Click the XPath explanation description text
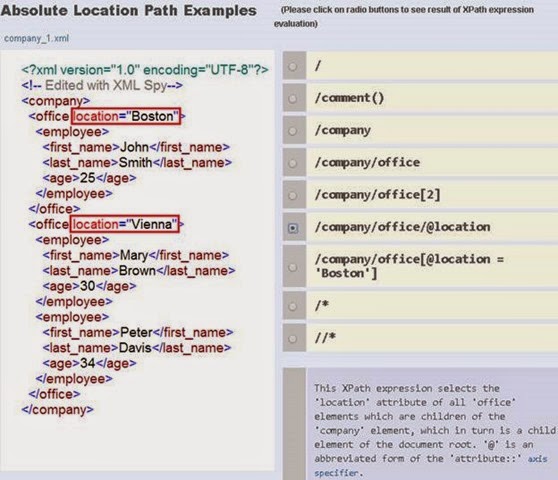558x480 pixels. coord(434,430)
